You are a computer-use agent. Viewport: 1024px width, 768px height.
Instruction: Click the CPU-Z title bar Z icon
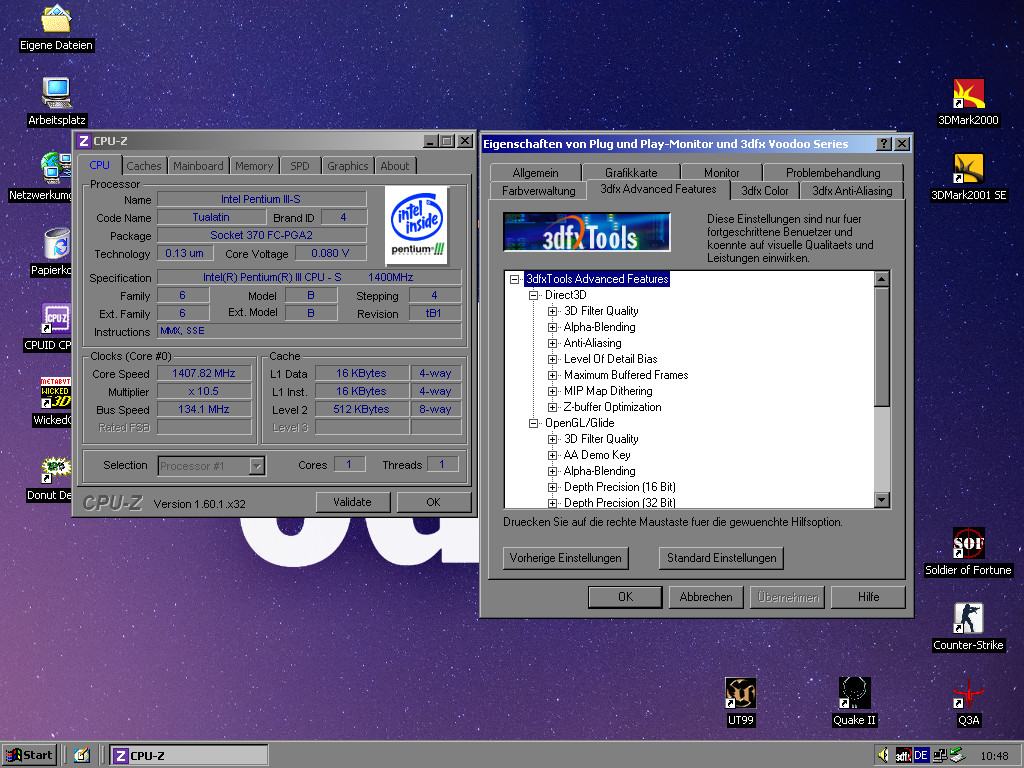[x=83, y=140]
